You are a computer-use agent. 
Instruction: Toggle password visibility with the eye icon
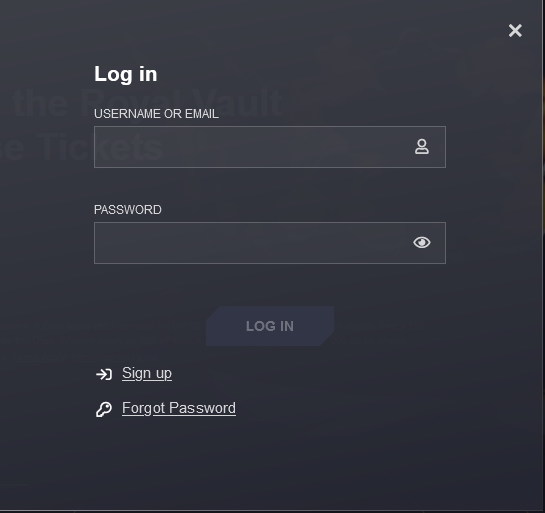[x=422, y=242]
